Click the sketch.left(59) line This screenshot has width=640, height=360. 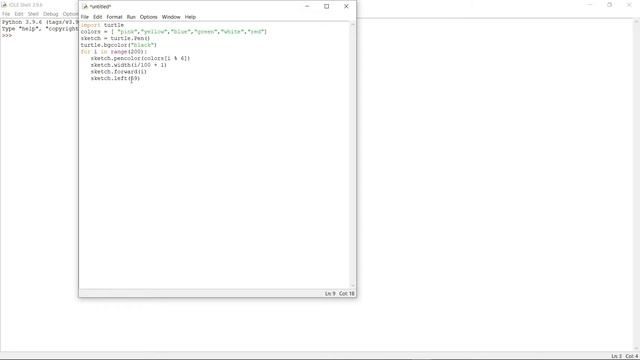click(x=115, y=78)
